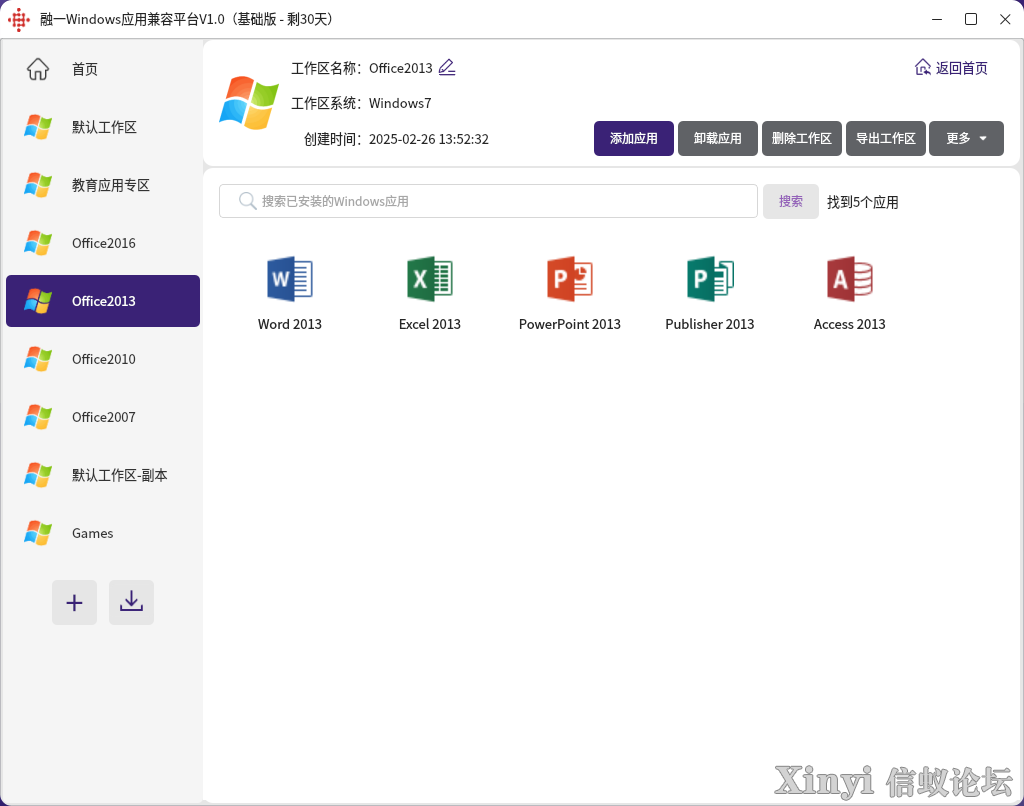
Task: Click the home icon in sidebar
Action: [38, 69]
